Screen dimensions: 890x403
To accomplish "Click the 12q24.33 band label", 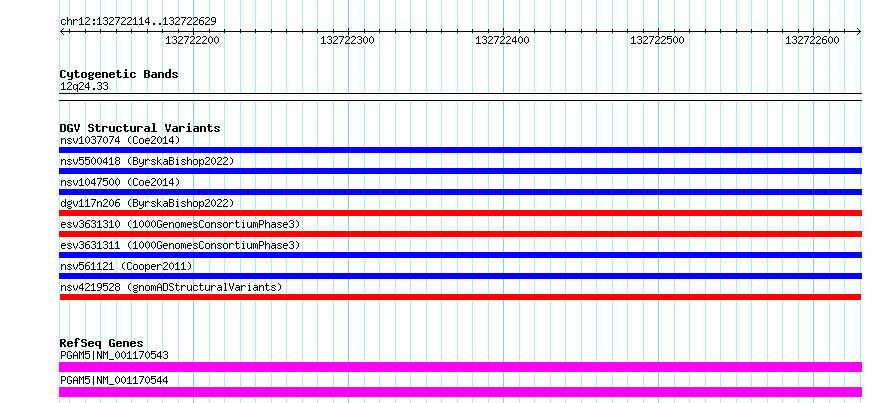I will click(84, 87).
